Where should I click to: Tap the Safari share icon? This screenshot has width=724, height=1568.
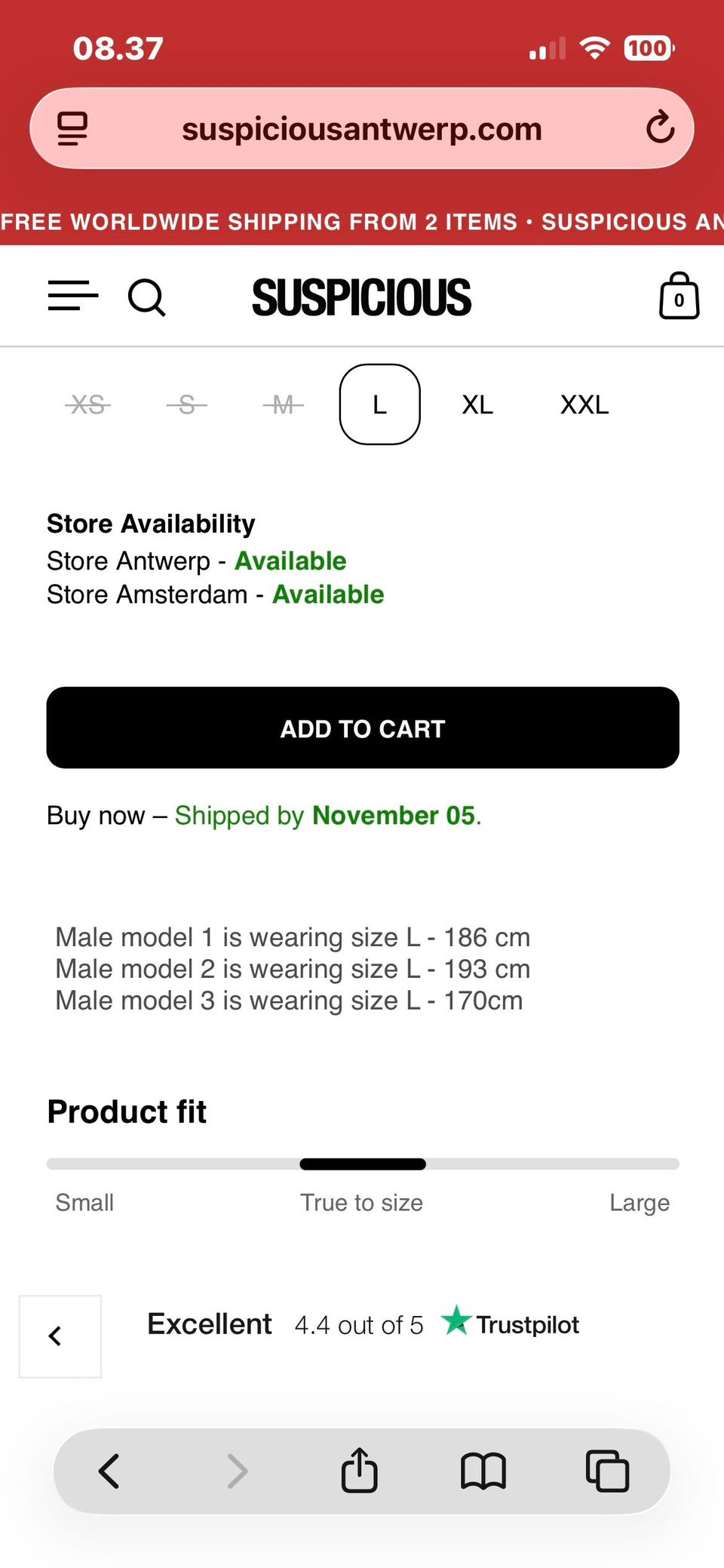coord(359,1471)
